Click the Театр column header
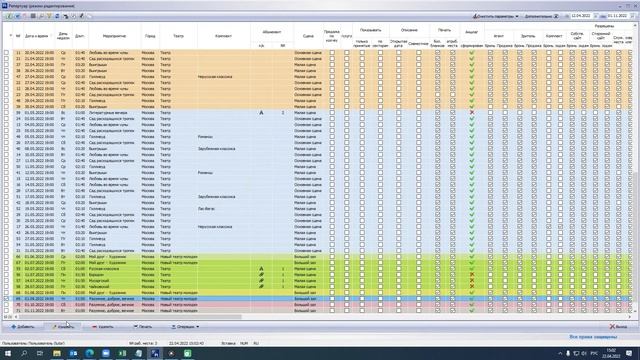Image resolution: width=640 pixels, height=360 pixels. click(178, 36)
